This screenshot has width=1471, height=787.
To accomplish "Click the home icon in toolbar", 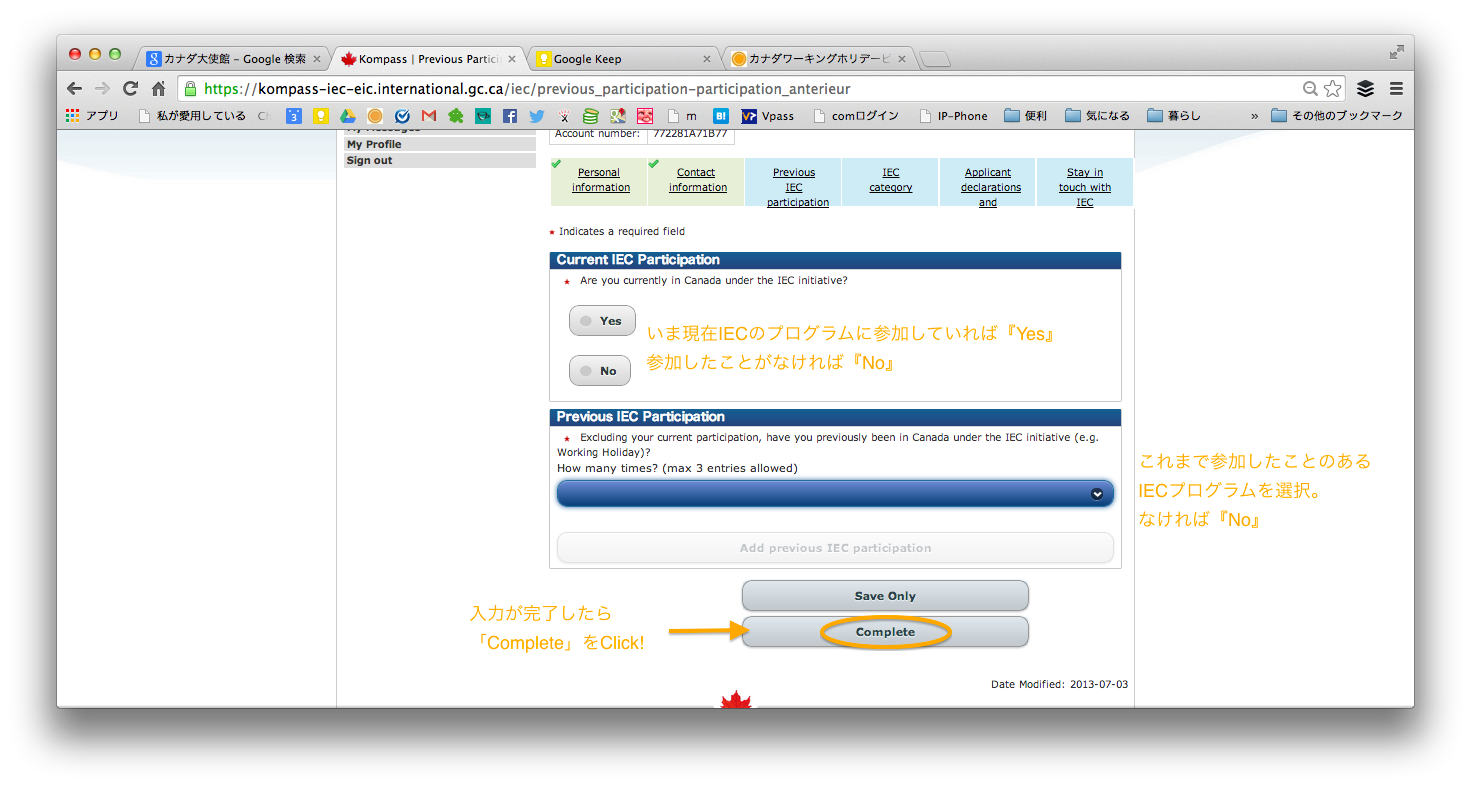I will tap(158, 88).
